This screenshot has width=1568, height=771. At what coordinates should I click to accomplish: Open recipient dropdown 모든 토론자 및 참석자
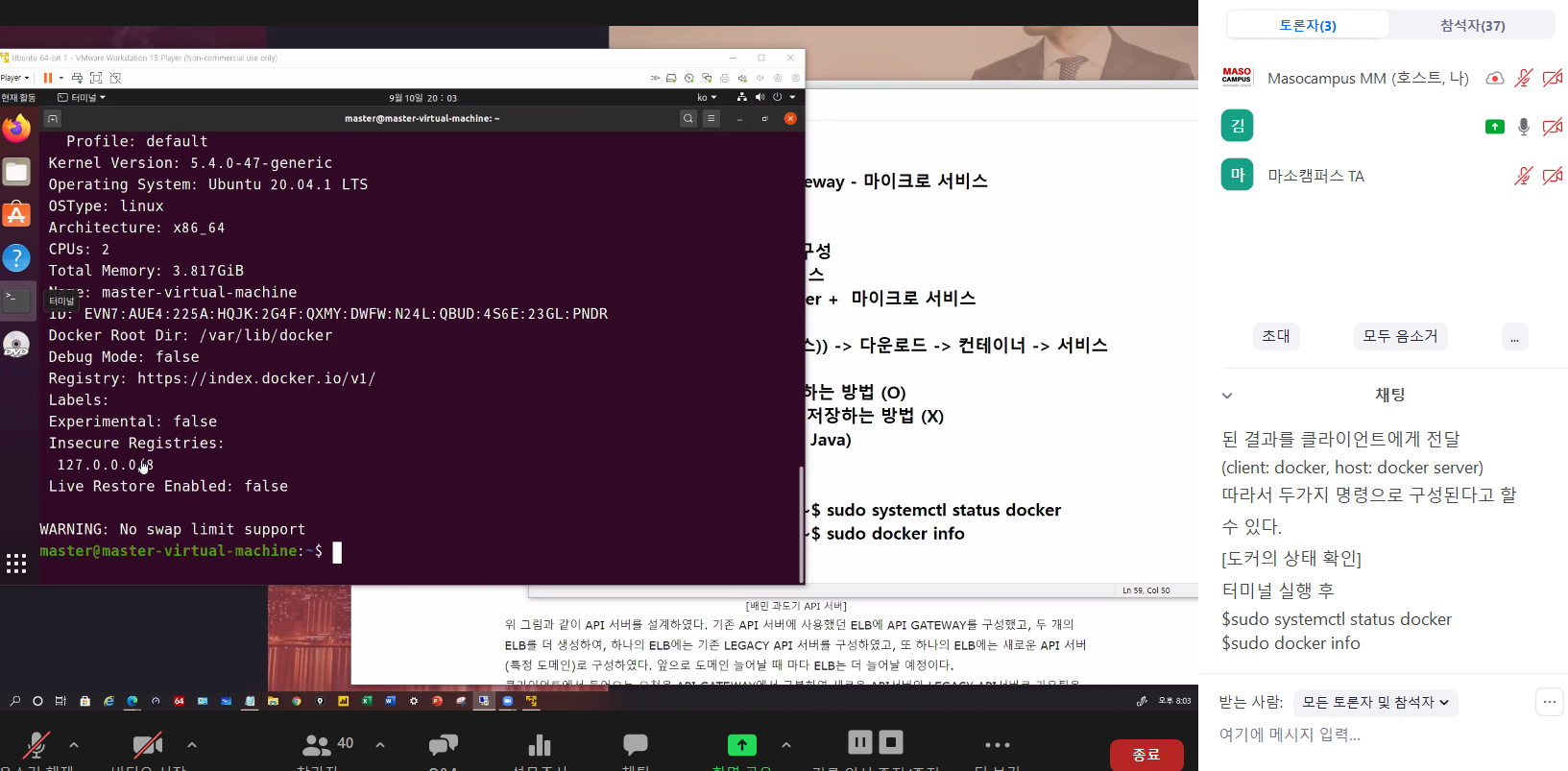click(x=1375, y=703)
